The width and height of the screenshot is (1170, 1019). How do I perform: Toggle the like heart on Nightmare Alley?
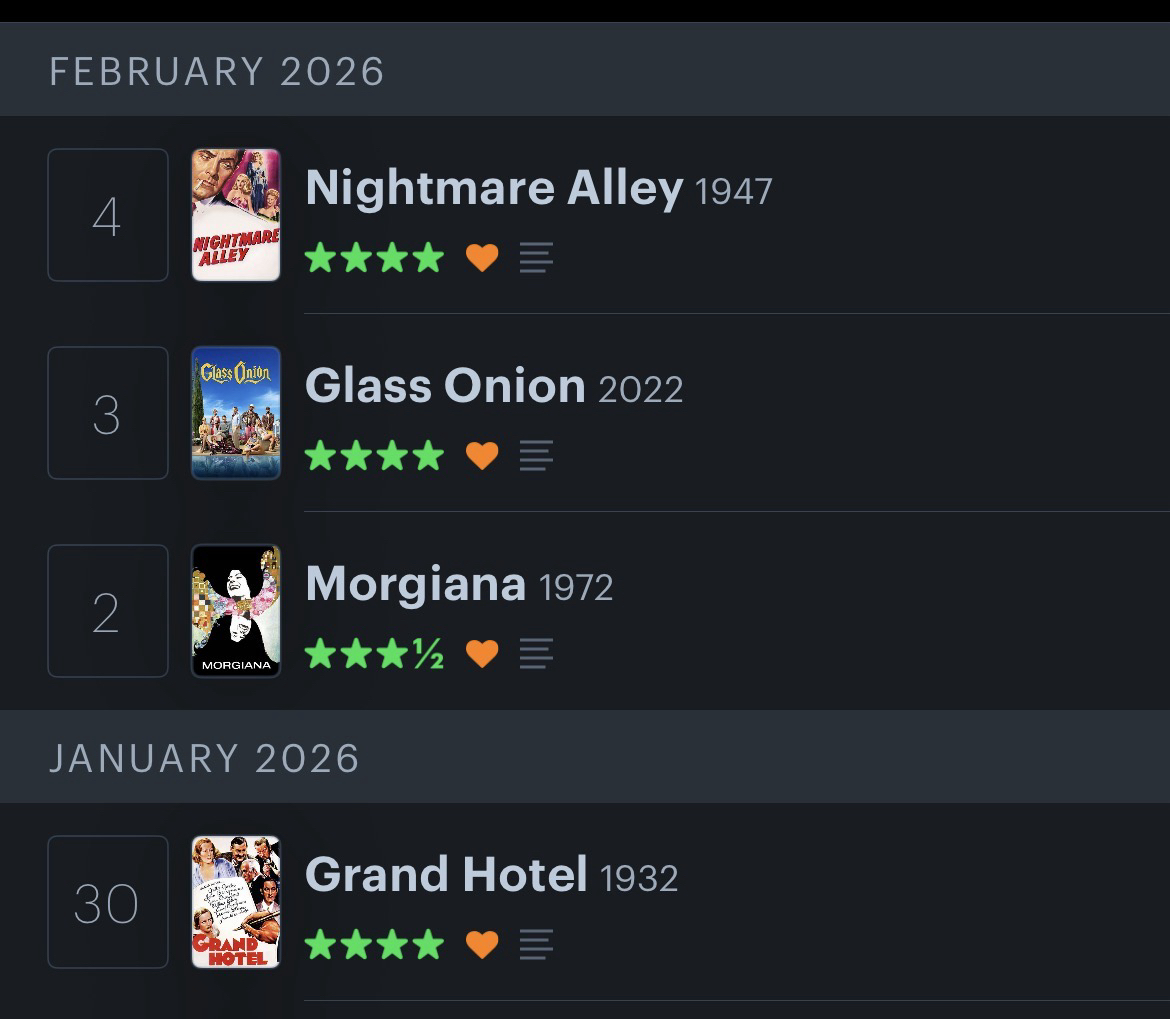(482, 258)
